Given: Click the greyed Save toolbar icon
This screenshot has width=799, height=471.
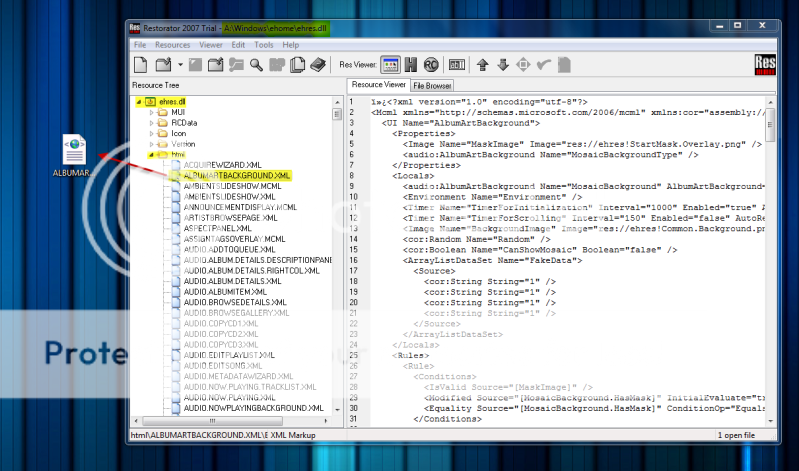Looking at the screenshot, I should 195,65.
